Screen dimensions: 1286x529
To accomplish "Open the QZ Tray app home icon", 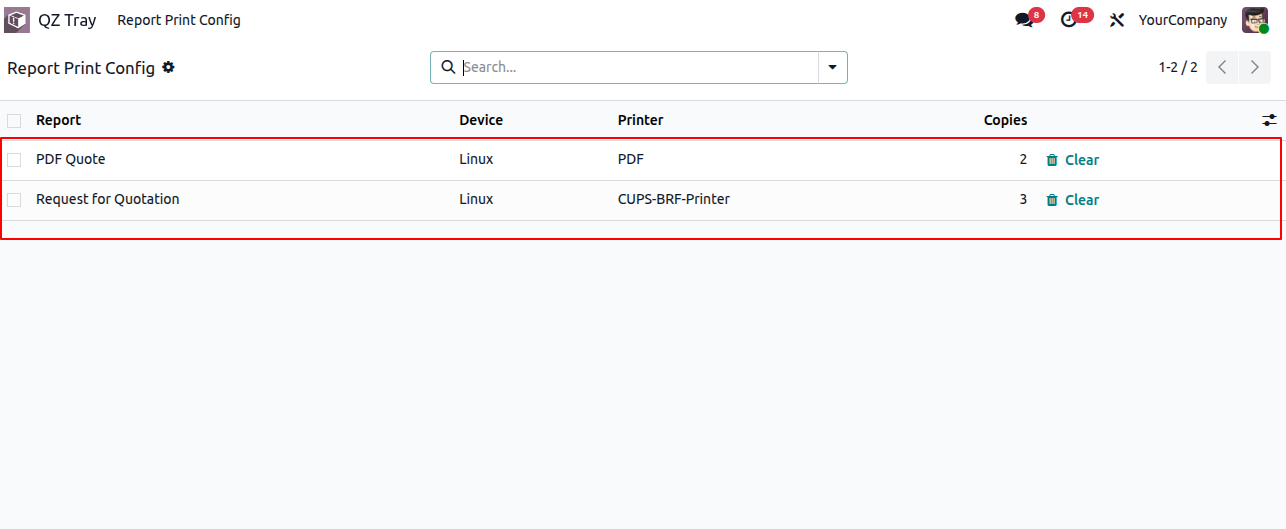I will pos(17,20).
